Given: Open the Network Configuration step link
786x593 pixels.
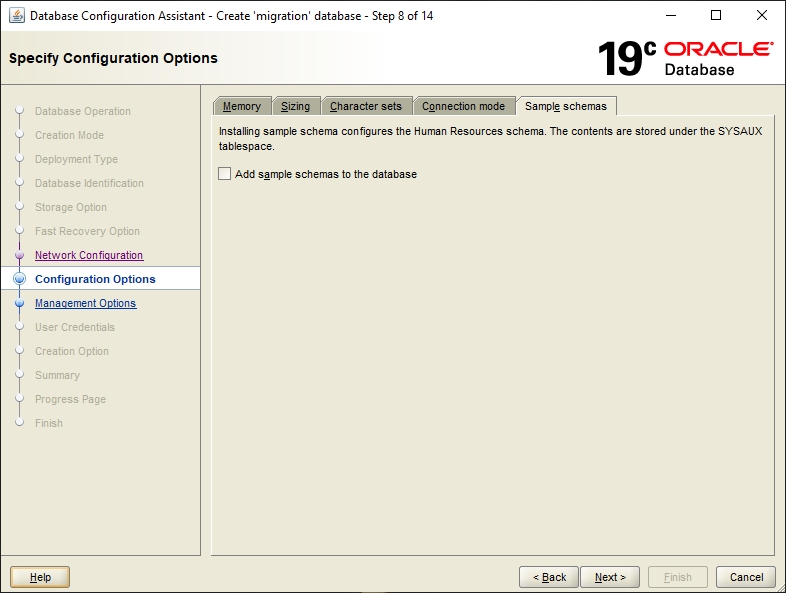Looking at the screenshot, I should (x=89, y=255).
